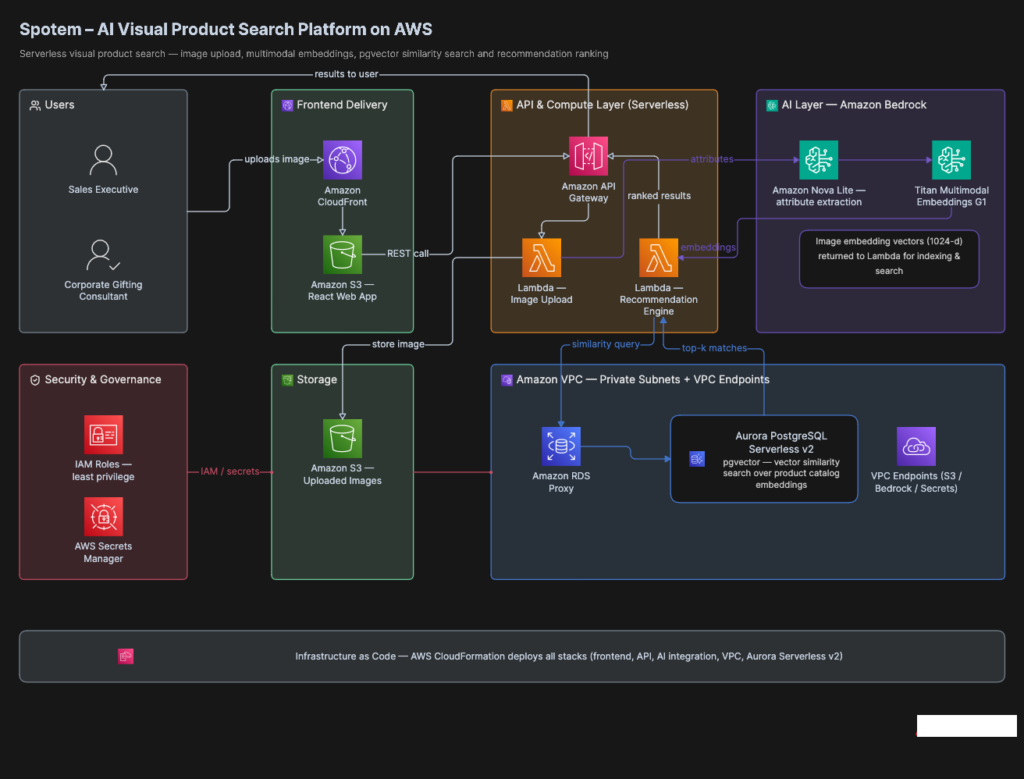
Task: Click the 'AI Layer — Amazon Bedrock' title
Action: 854,105
